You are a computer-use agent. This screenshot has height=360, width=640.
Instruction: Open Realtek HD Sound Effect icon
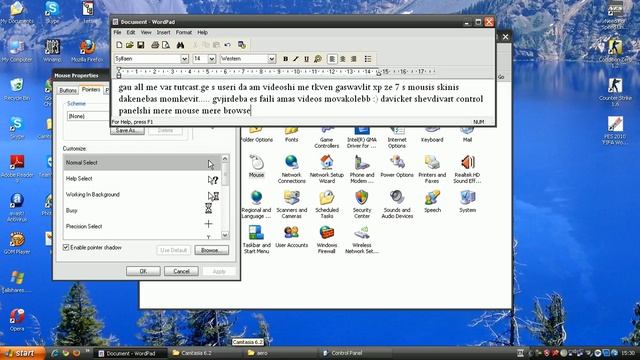(x=467, y=169)
